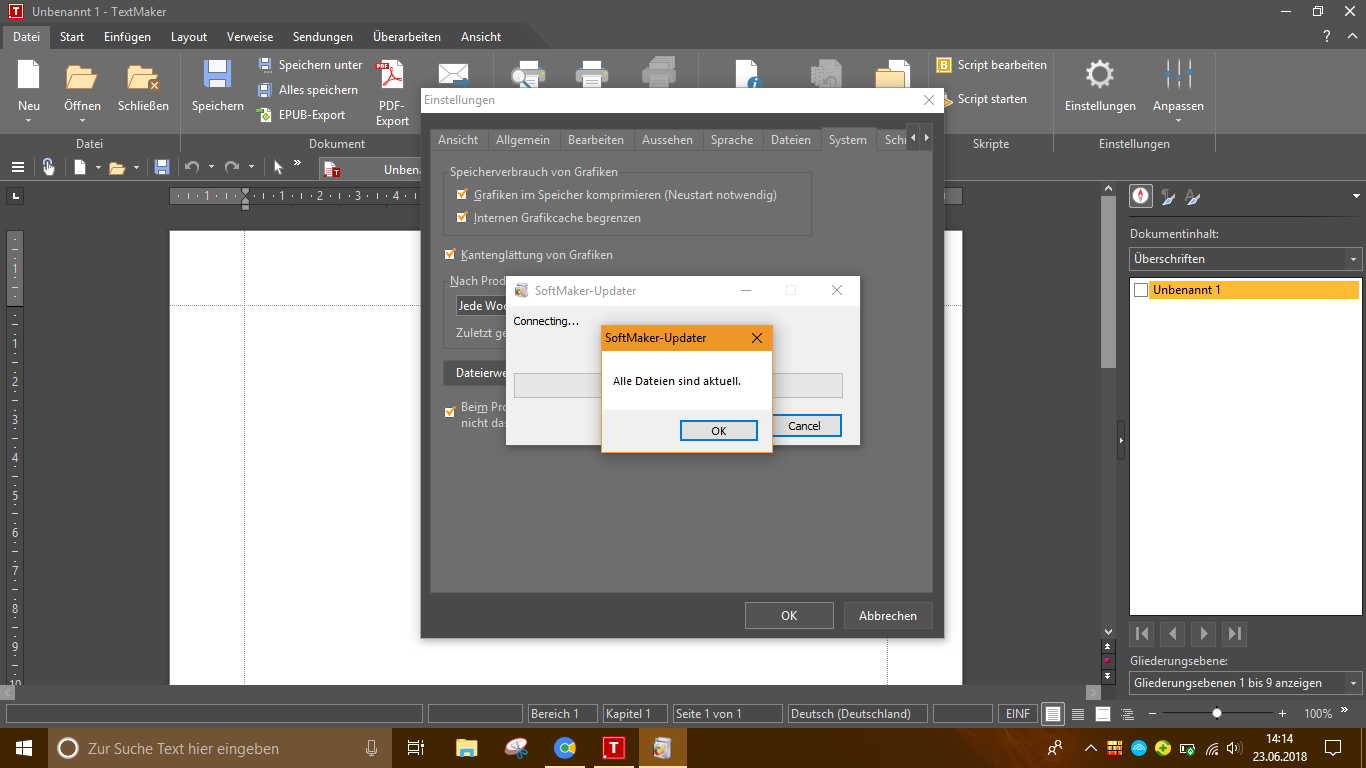Open the Anpassen sliders icon
This screenshot has height=768, width=1366.
[1178, 75]
